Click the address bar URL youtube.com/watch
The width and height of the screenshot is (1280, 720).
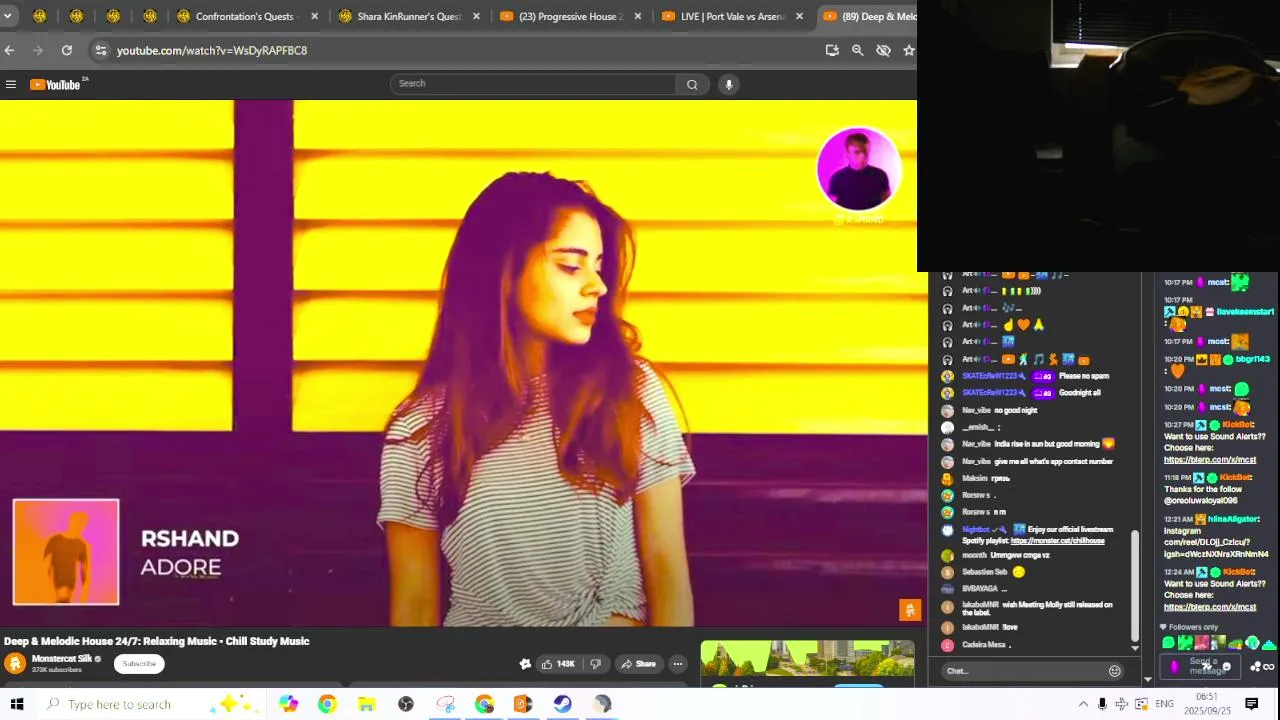coord(212,50)
